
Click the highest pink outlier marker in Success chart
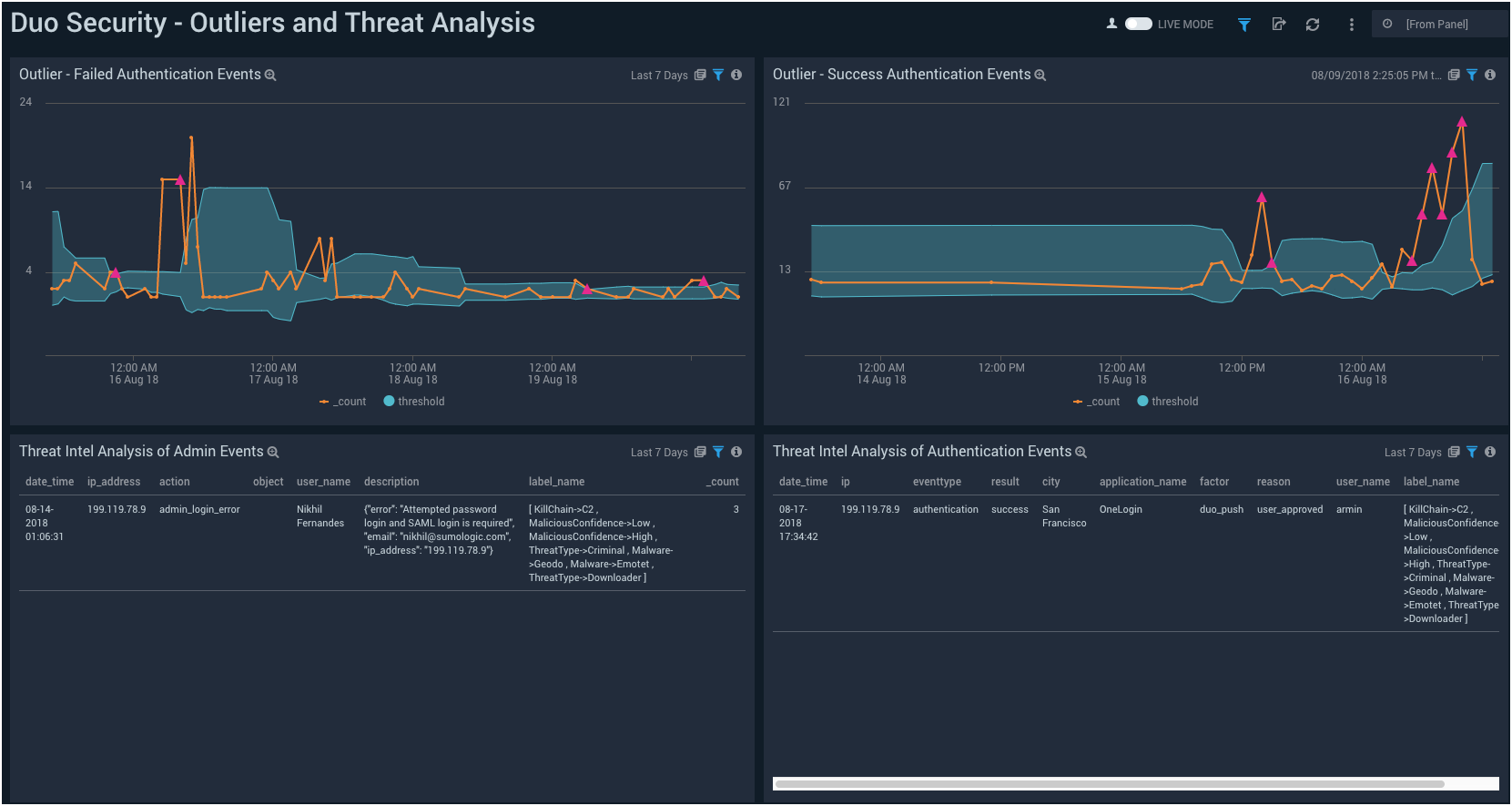1461,122
